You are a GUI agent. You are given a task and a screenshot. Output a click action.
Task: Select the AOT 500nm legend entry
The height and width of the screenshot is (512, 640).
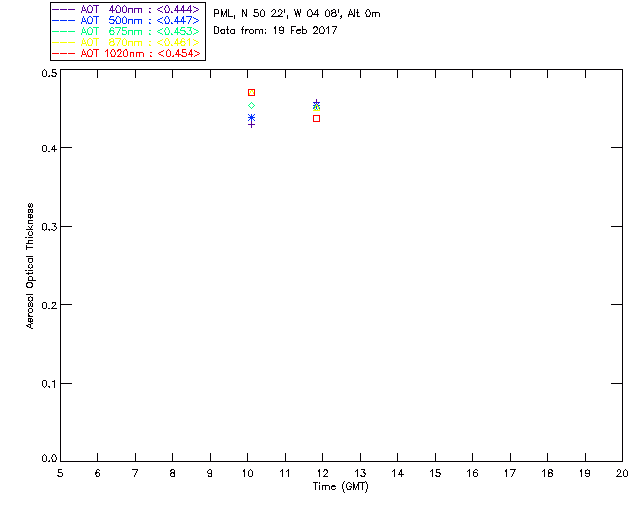[x=126, y=20]
